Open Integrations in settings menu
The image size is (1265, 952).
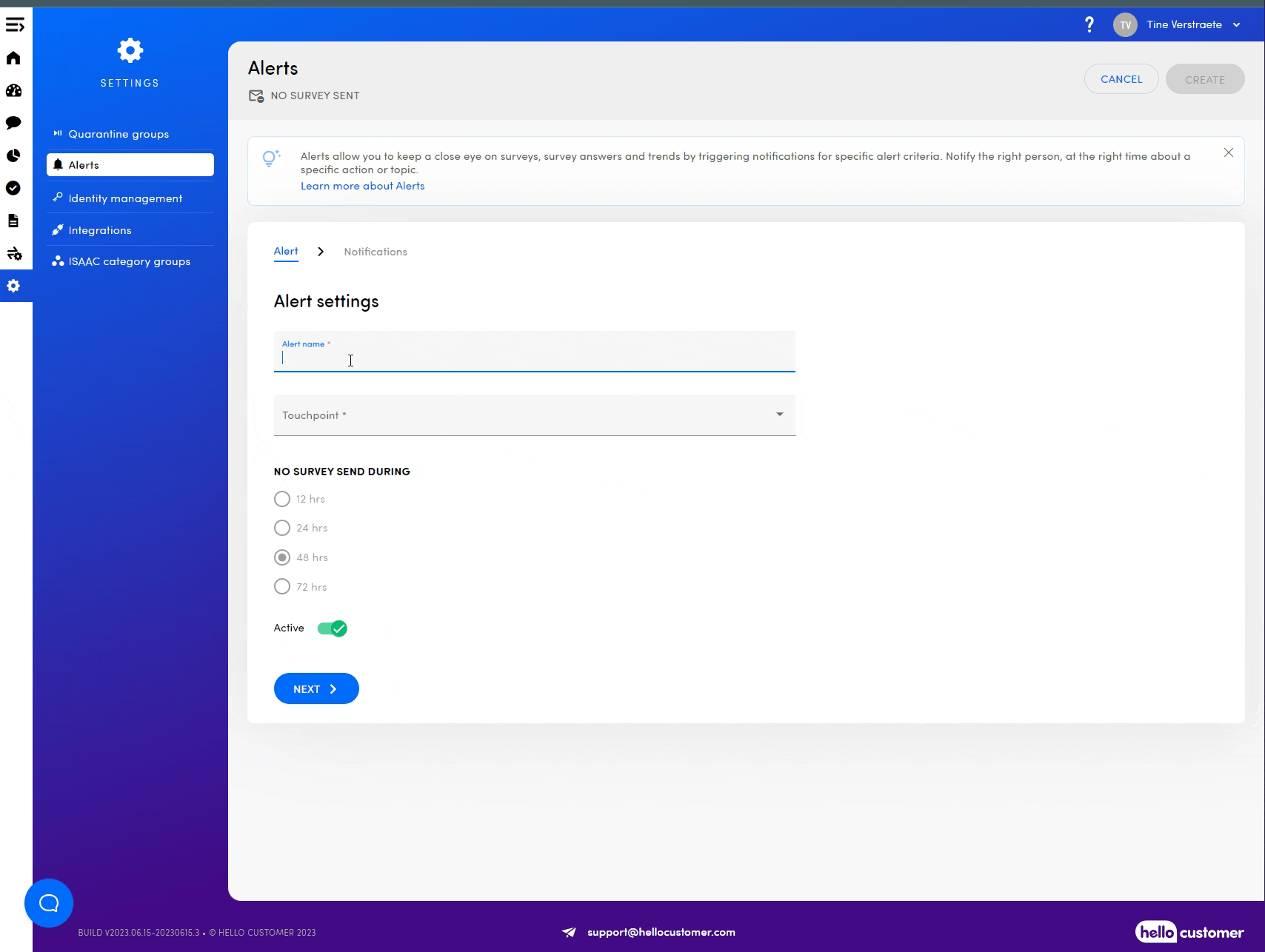100,230
